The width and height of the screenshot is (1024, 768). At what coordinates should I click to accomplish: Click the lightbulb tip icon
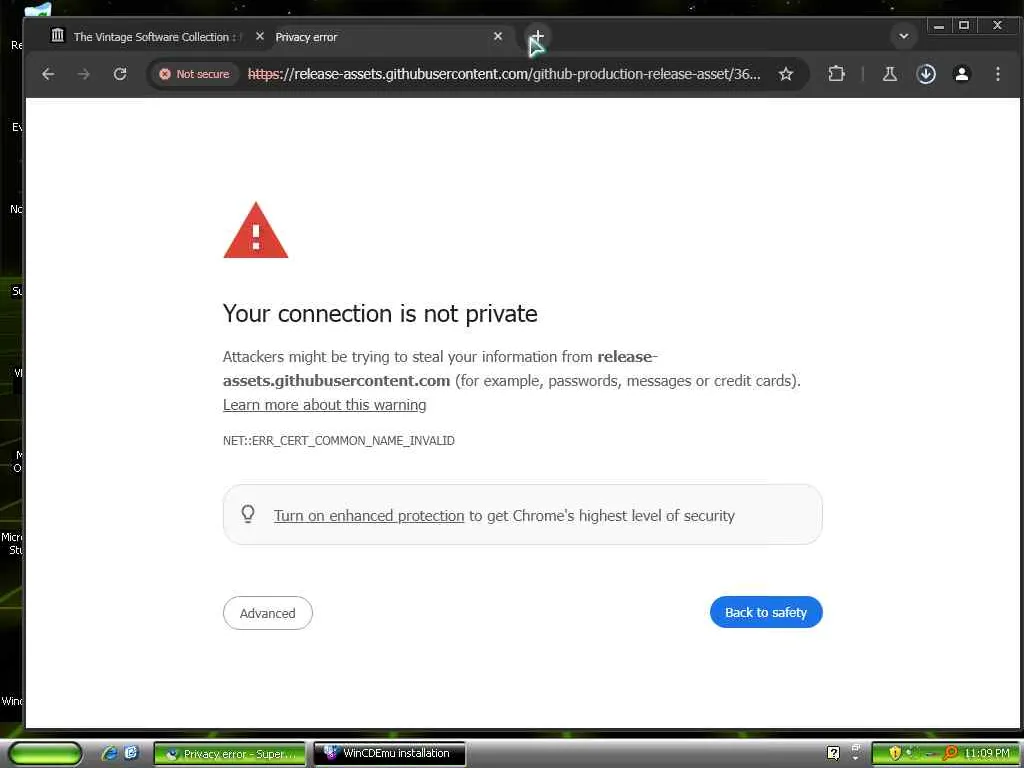click(248, 514)
